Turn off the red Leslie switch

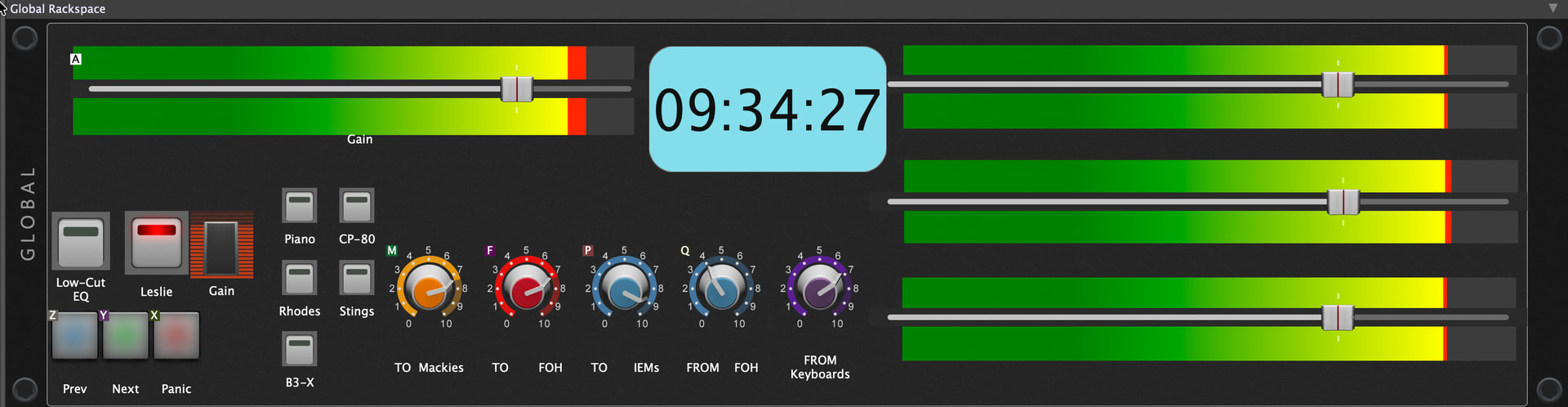(x=156, y=242)
